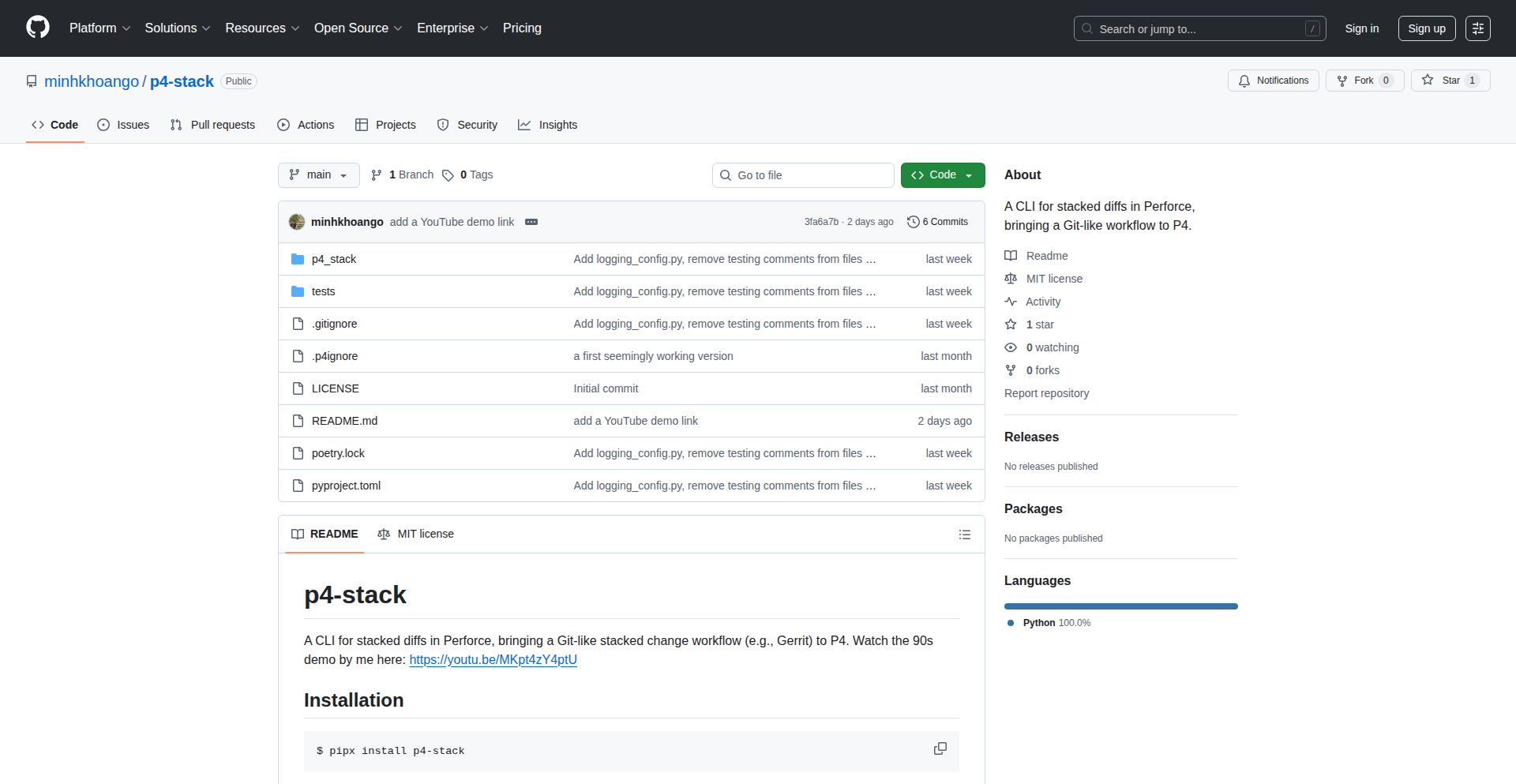The image size is (1516, 784).
Task: Expand the green Code dropdown
Action: (969, 174)
